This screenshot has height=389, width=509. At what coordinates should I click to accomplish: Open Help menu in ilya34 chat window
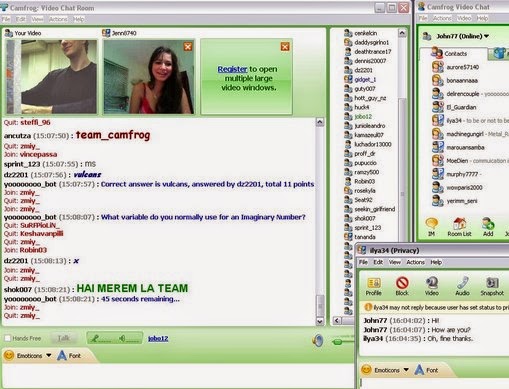(436, 262)
